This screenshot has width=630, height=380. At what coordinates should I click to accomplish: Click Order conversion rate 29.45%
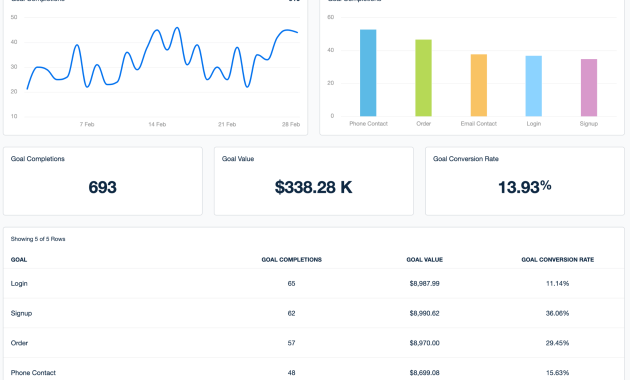558,343
